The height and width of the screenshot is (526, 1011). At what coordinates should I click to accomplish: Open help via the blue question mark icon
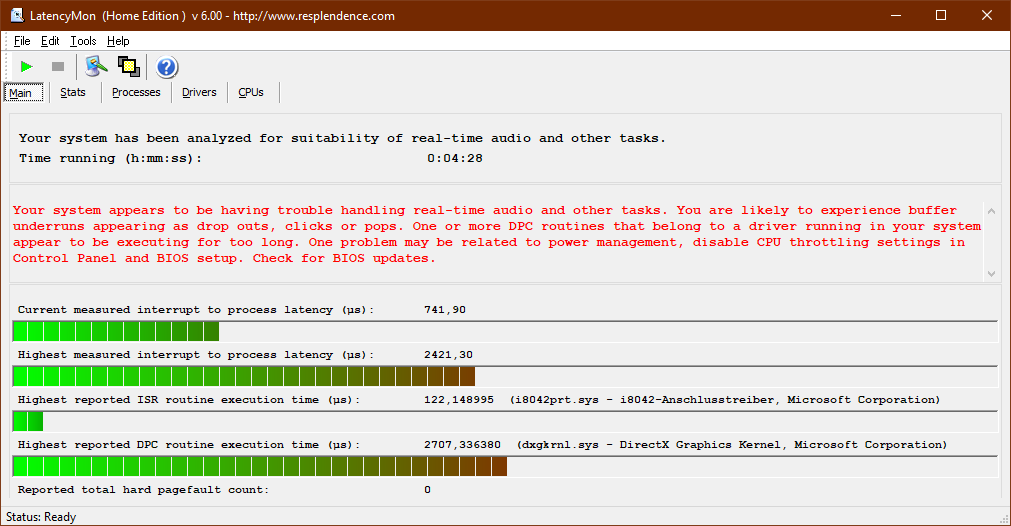[x=167, y=67]
